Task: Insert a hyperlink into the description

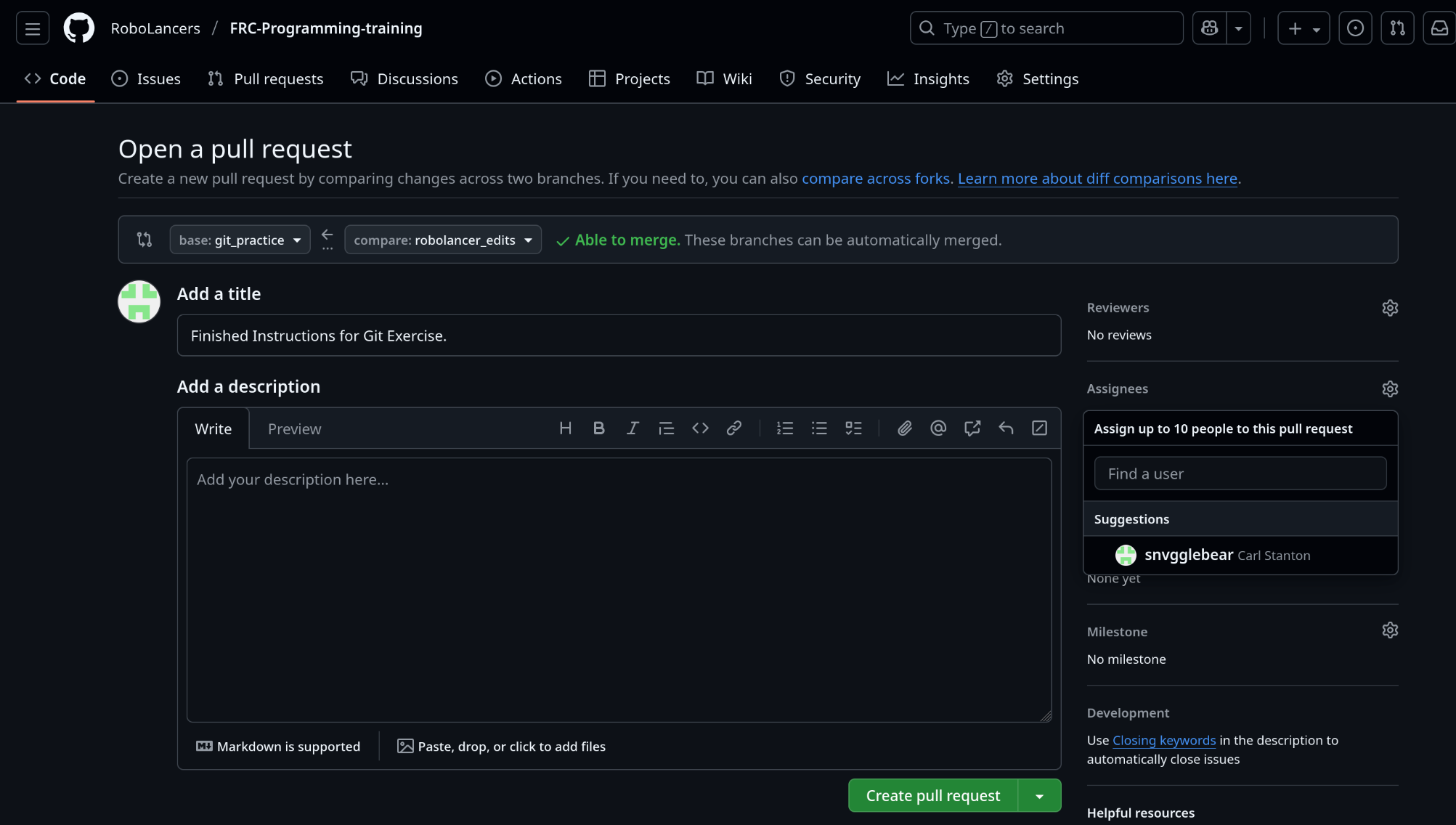Action: 734,428
